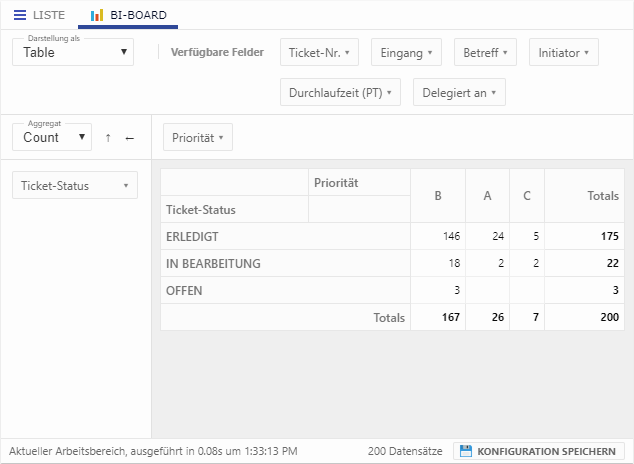634x464 pixels.
Task: Open the Priorität column field filter
Action: click(197, 137)
